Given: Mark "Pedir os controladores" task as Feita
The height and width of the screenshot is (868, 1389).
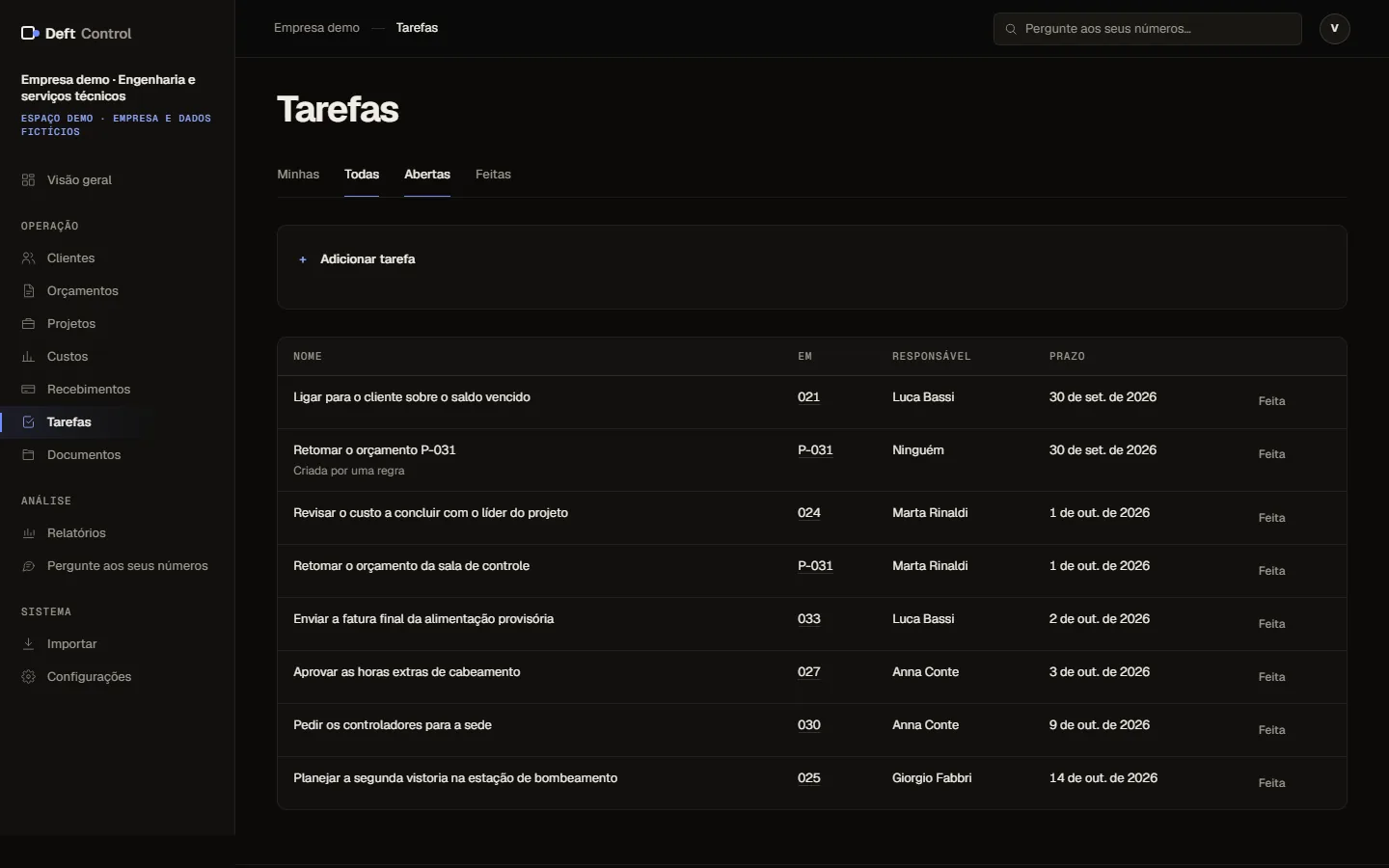Looking at the screenshot, I should point(1271,730).
